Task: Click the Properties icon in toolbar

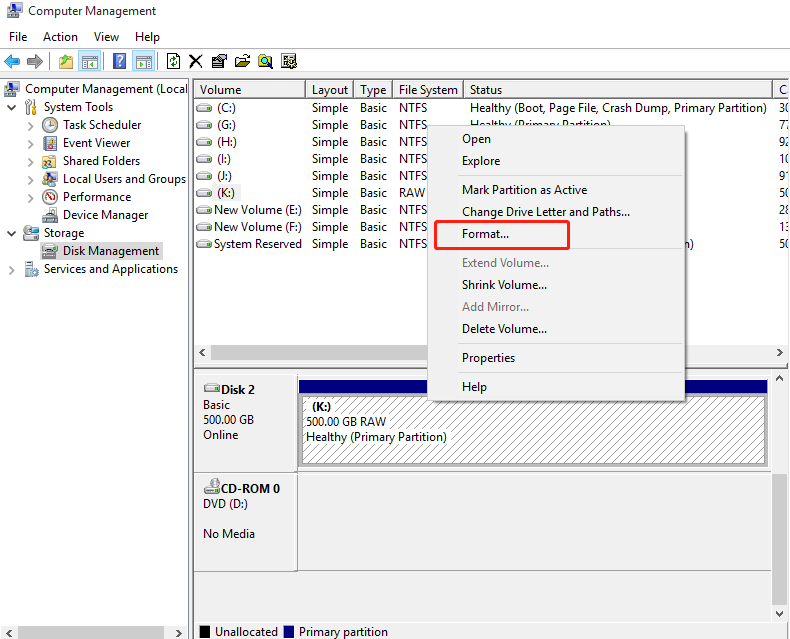Action: [219, 62]
